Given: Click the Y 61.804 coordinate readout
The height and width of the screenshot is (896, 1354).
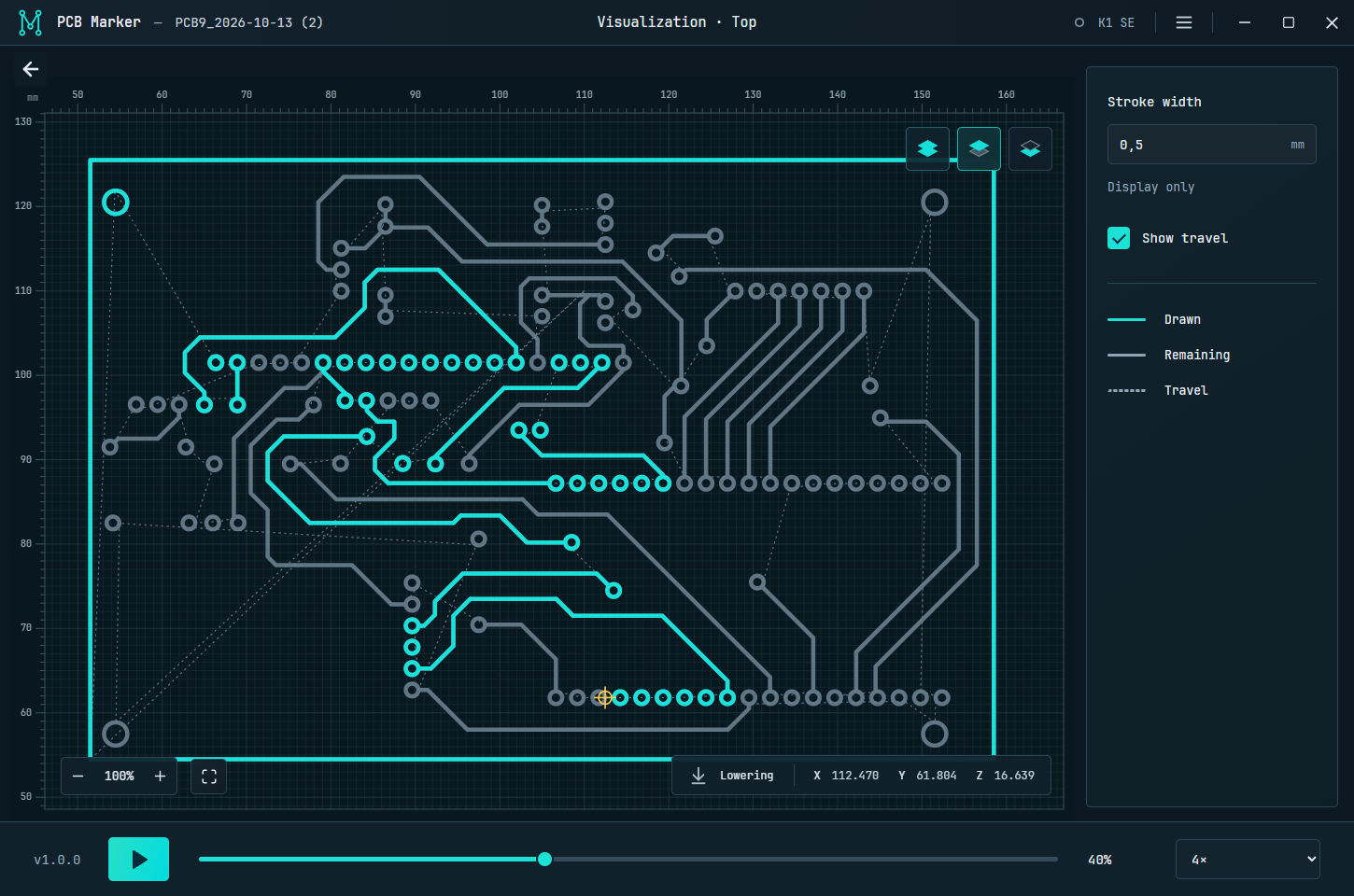Looking at the screenshot, I should point(927,776).
